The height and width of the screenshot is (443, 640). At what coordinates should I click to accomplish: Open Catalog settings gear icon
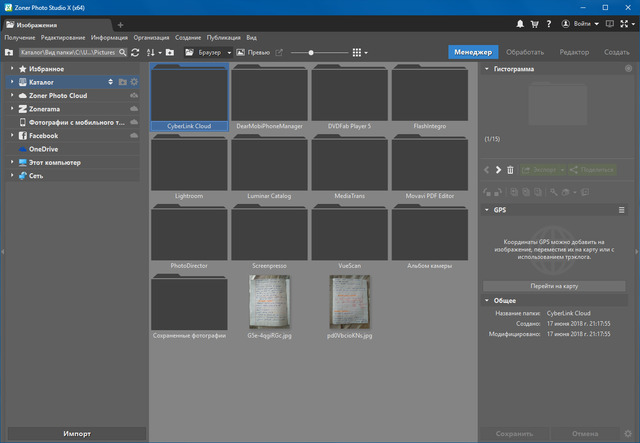[135, 82]
